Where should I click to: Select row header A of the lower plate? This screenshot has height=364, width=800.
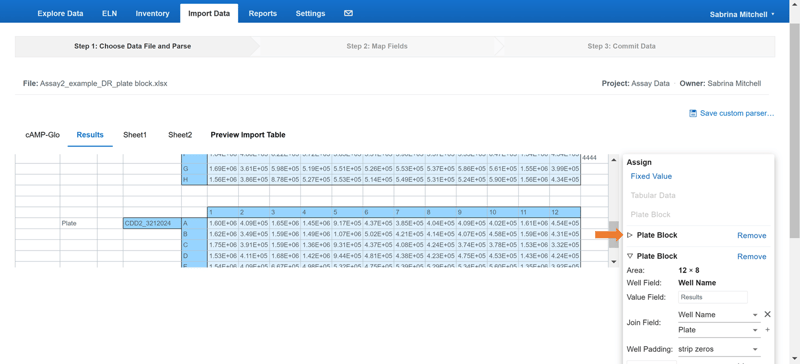pyautogui.click(x=194, y=223)
